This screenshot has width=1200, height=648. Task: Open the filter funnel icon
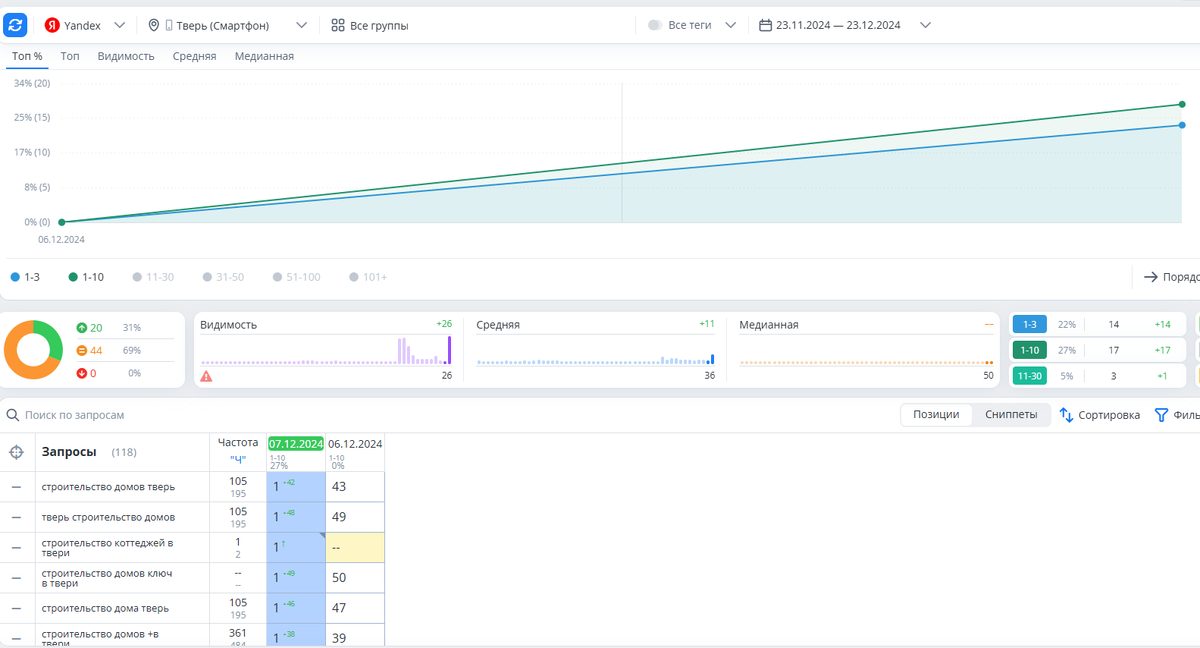[x=1161, y=415]
